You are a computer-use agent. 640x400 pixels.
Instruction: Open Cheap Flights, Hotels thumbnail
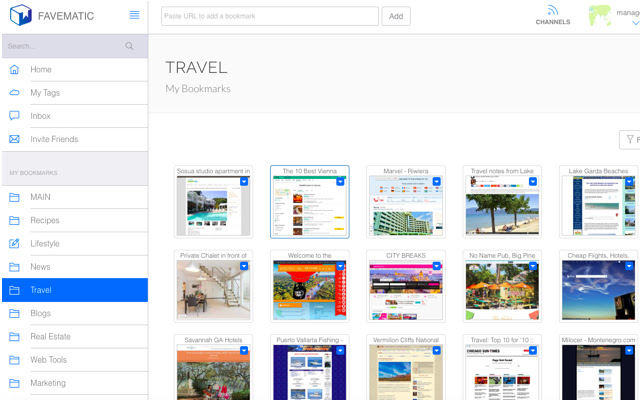pos(599,290)
